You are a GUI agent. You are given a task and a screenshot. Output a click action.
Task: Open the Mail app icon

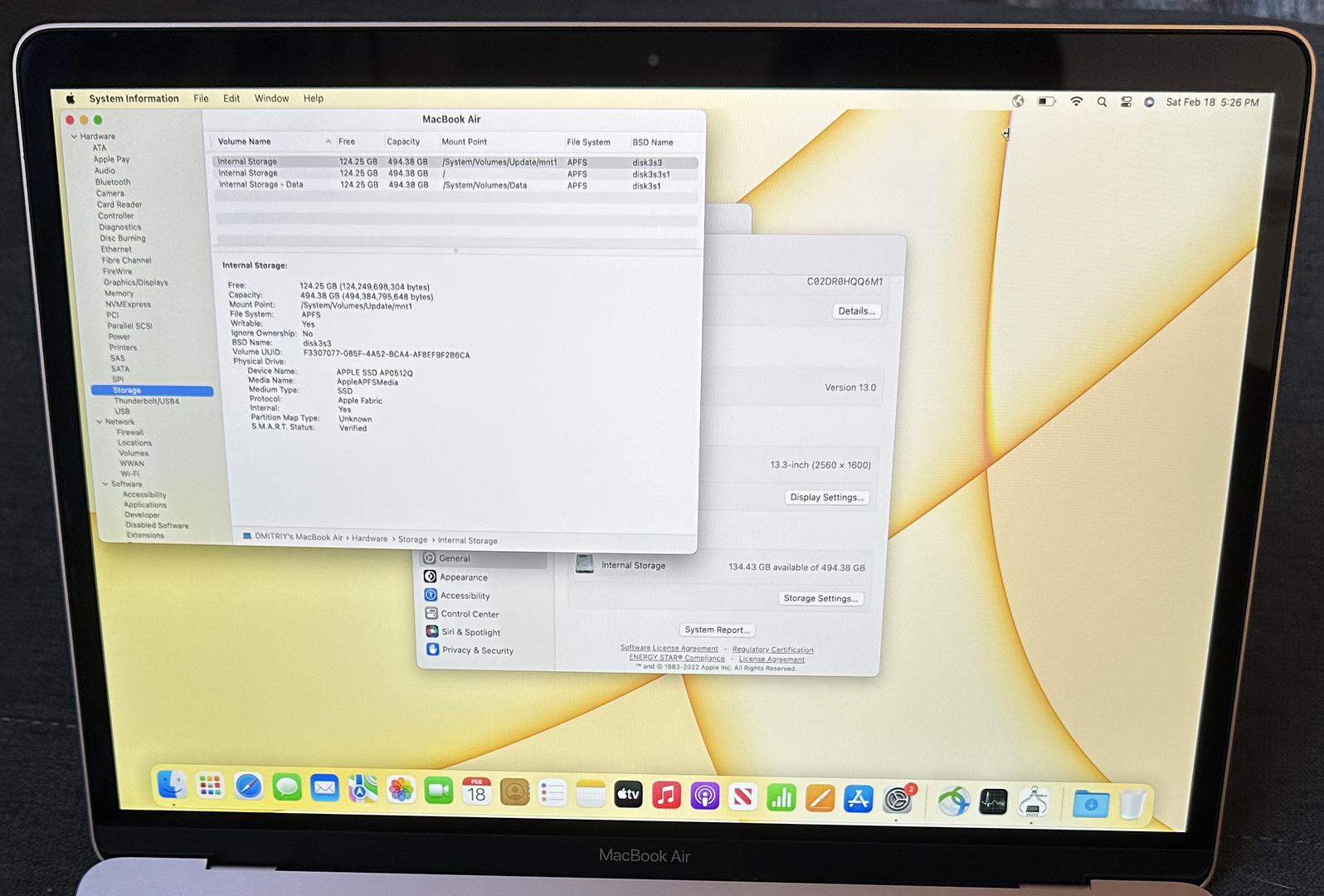click(324, 788)
